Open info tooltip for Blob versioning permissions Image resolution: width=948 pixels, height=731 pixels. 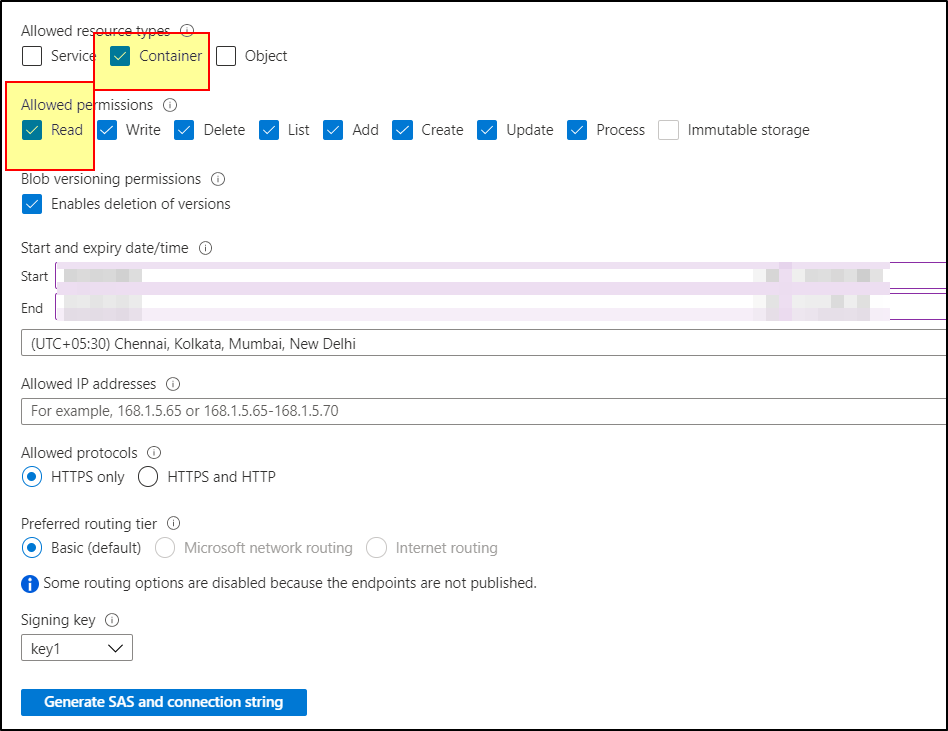(218, 179)
